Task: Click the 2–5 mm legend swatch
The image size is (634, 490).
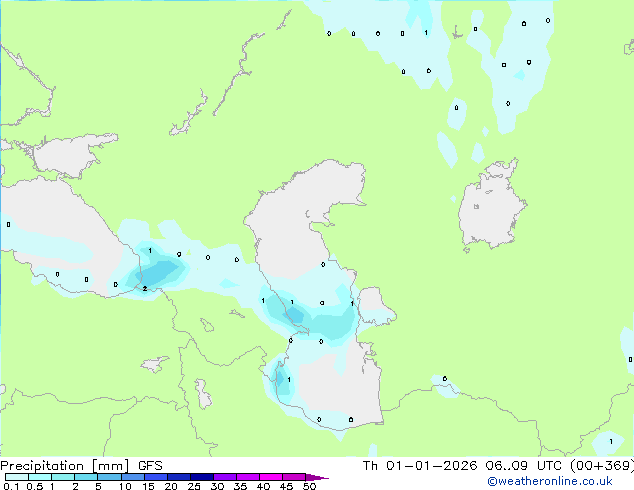Action: point(86,477)
